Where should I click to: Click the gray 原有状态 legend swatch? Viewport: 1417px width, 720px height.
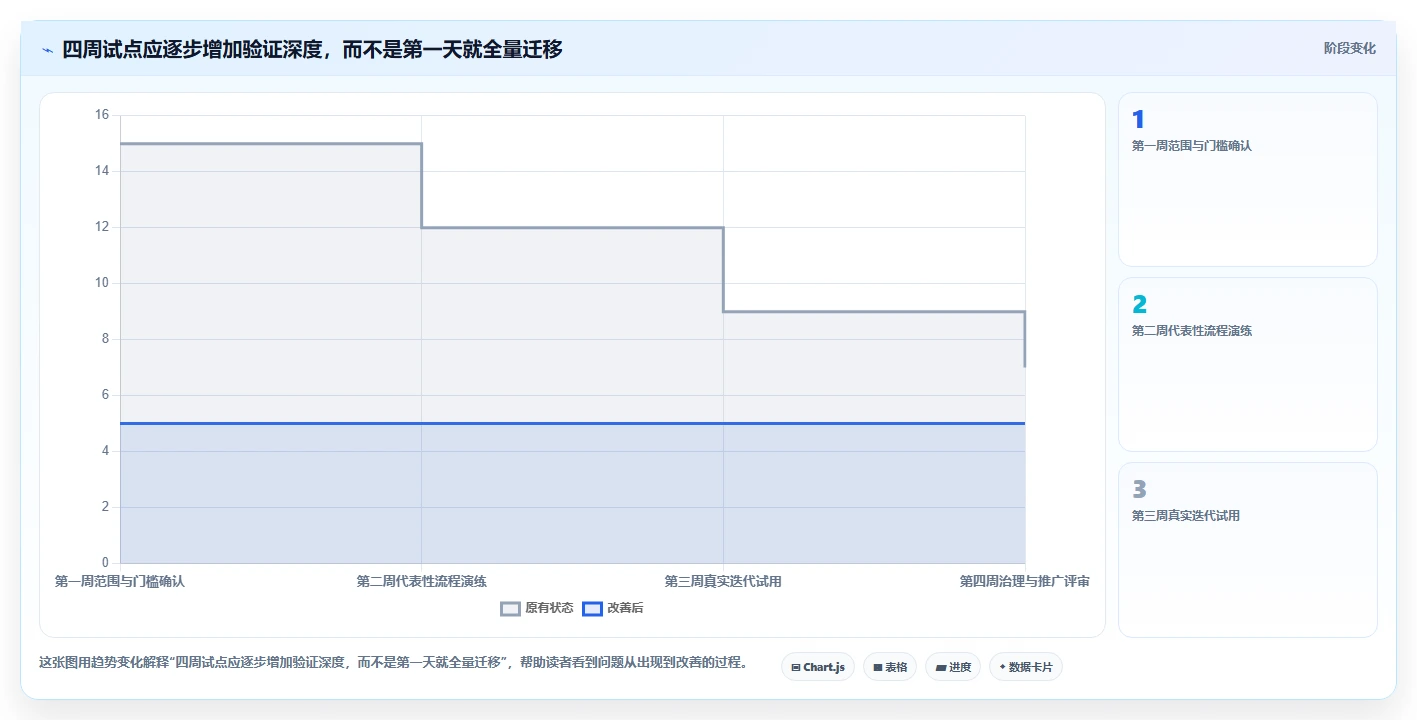510,608
